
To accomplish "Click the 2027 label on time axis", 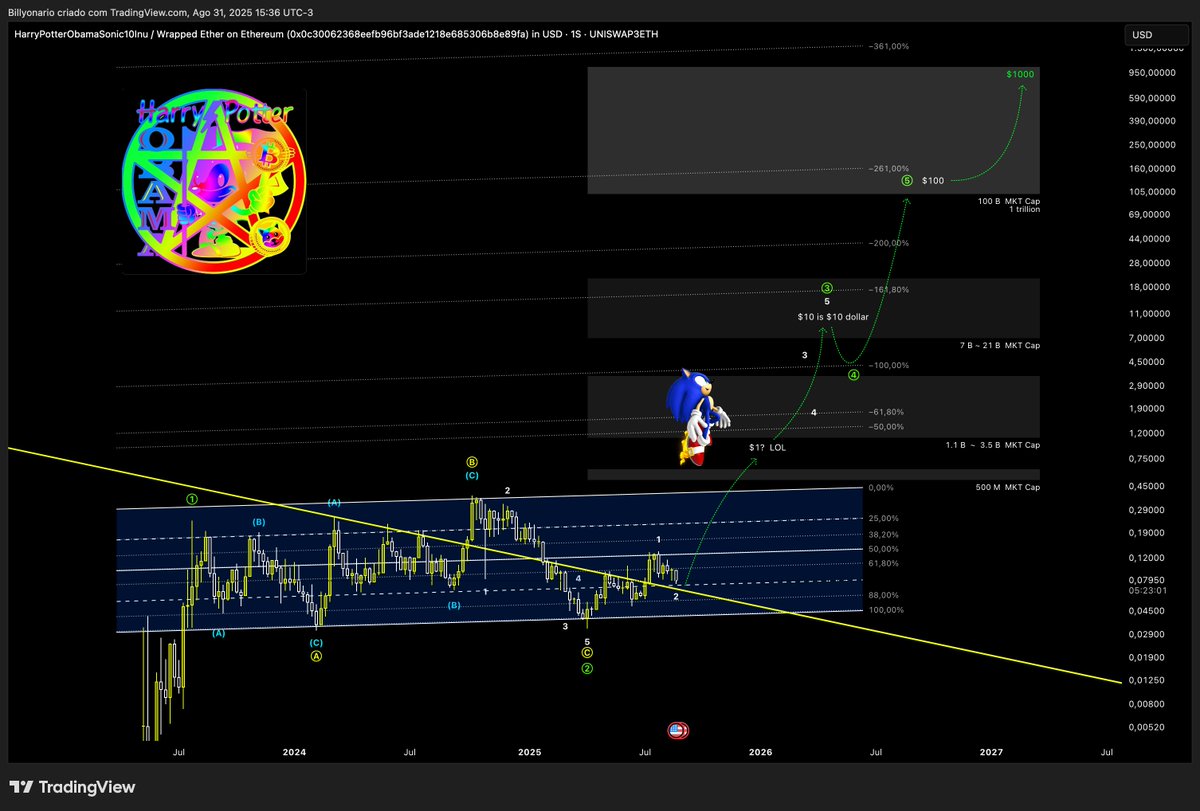I will click(991, 751).
